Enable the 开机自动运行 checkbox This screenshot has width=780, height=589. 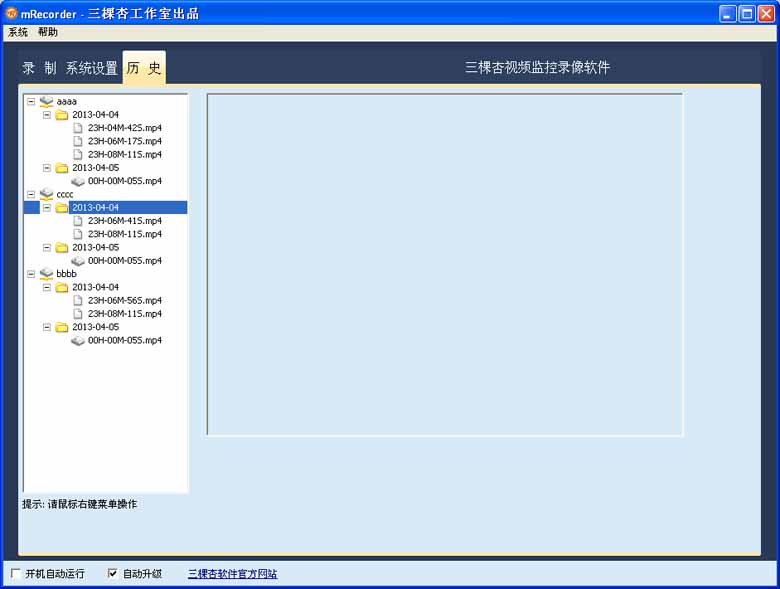(x=16, y=574)
